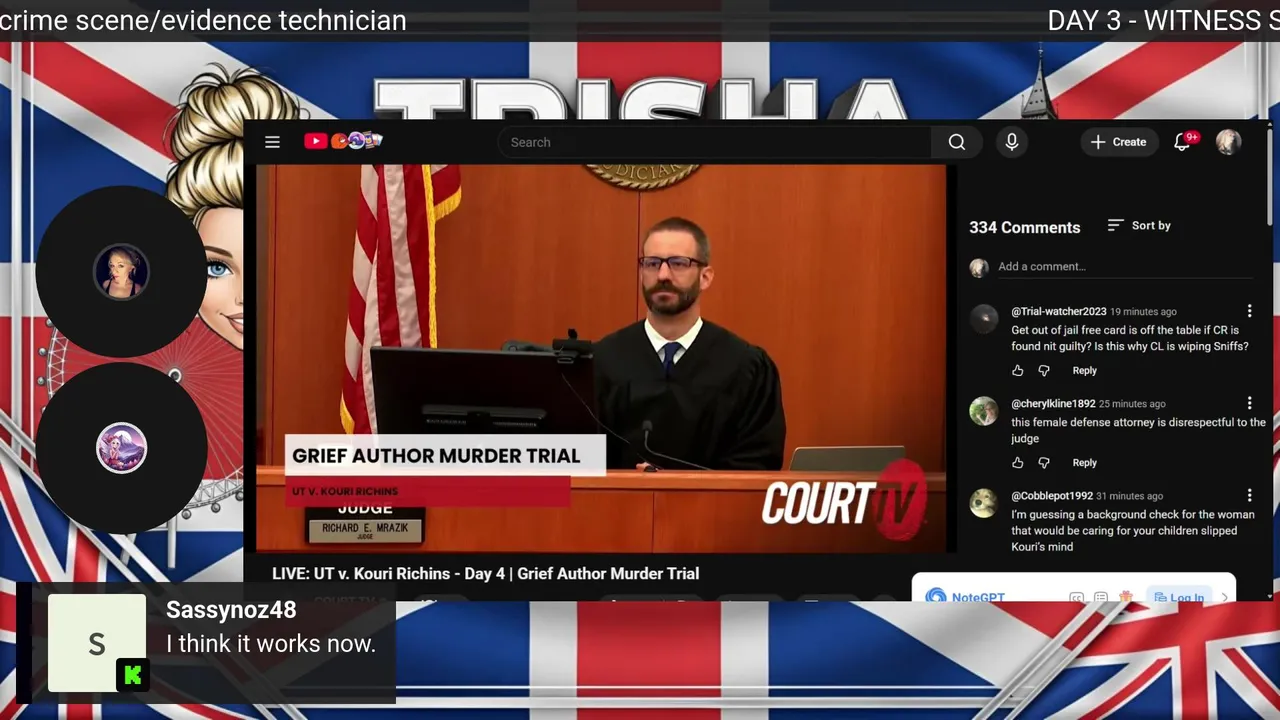Click the magnifying glass search button
Screen dimensions: 1280x720
(x=957, y=142)
